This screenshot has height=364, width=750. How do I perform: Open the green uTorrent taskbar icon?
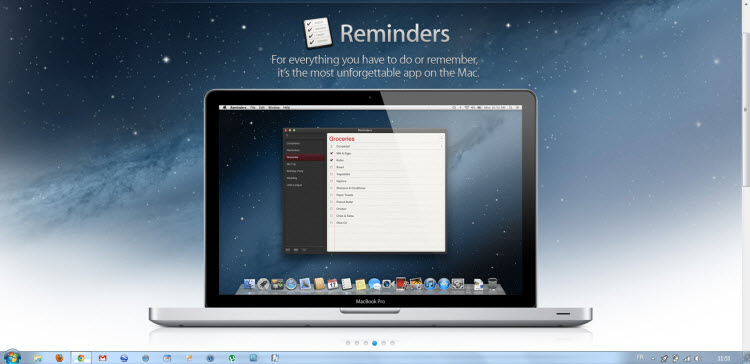232,358
